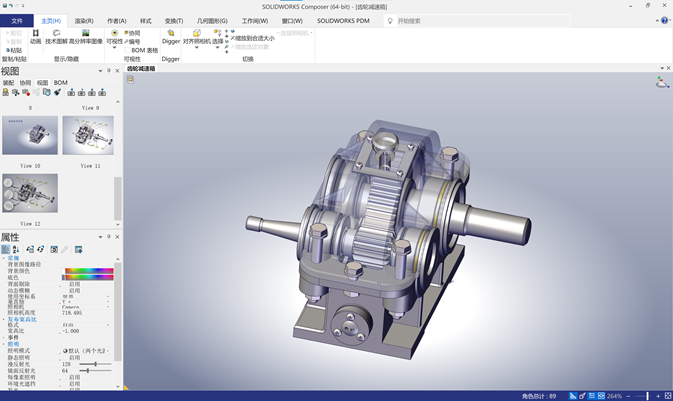Collapse the 发布宽高比 property section
This screenshot has height=401, width=673.
(4, 318)
